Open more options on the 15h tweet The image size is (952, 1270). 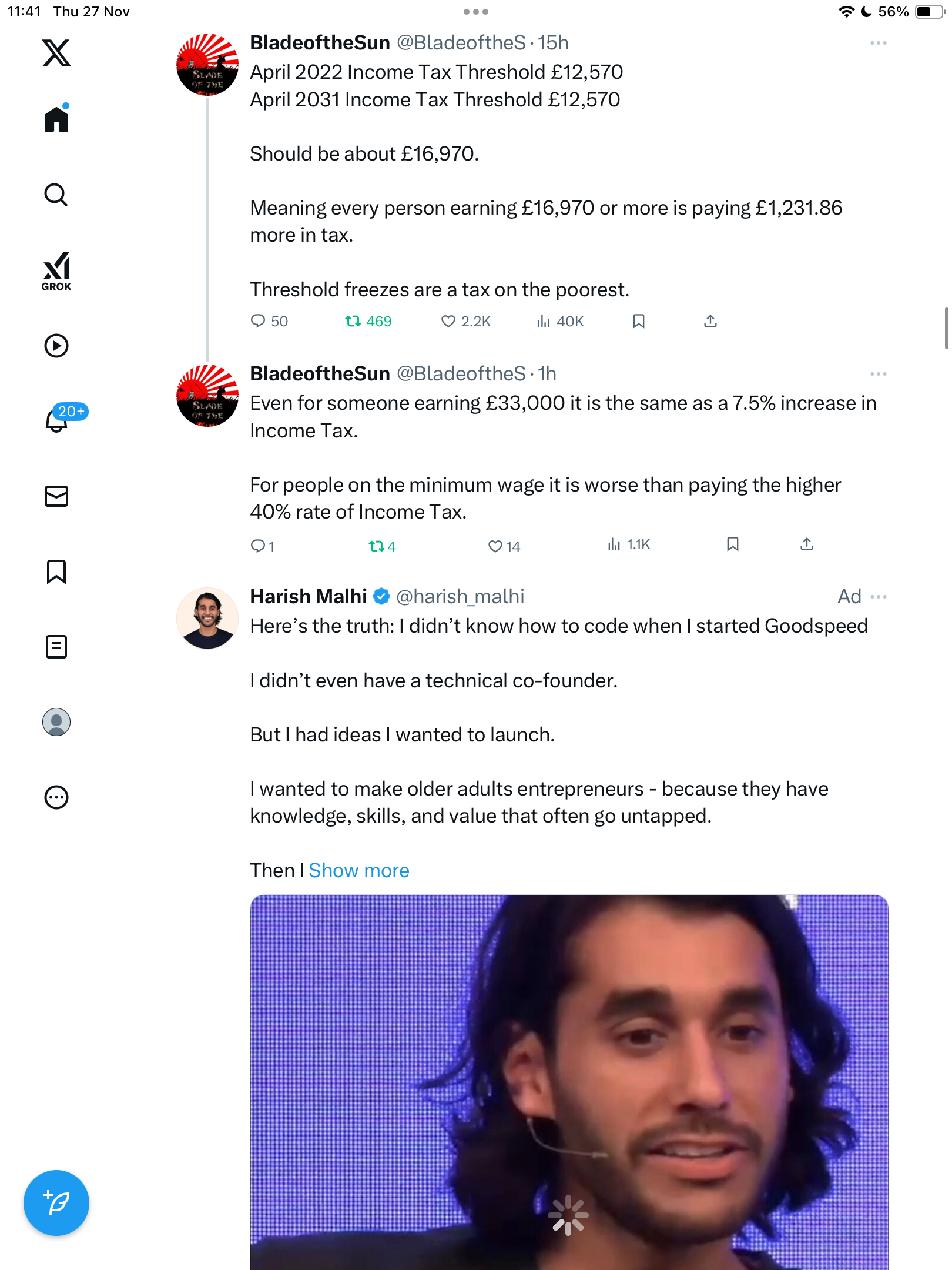point(879,43)
